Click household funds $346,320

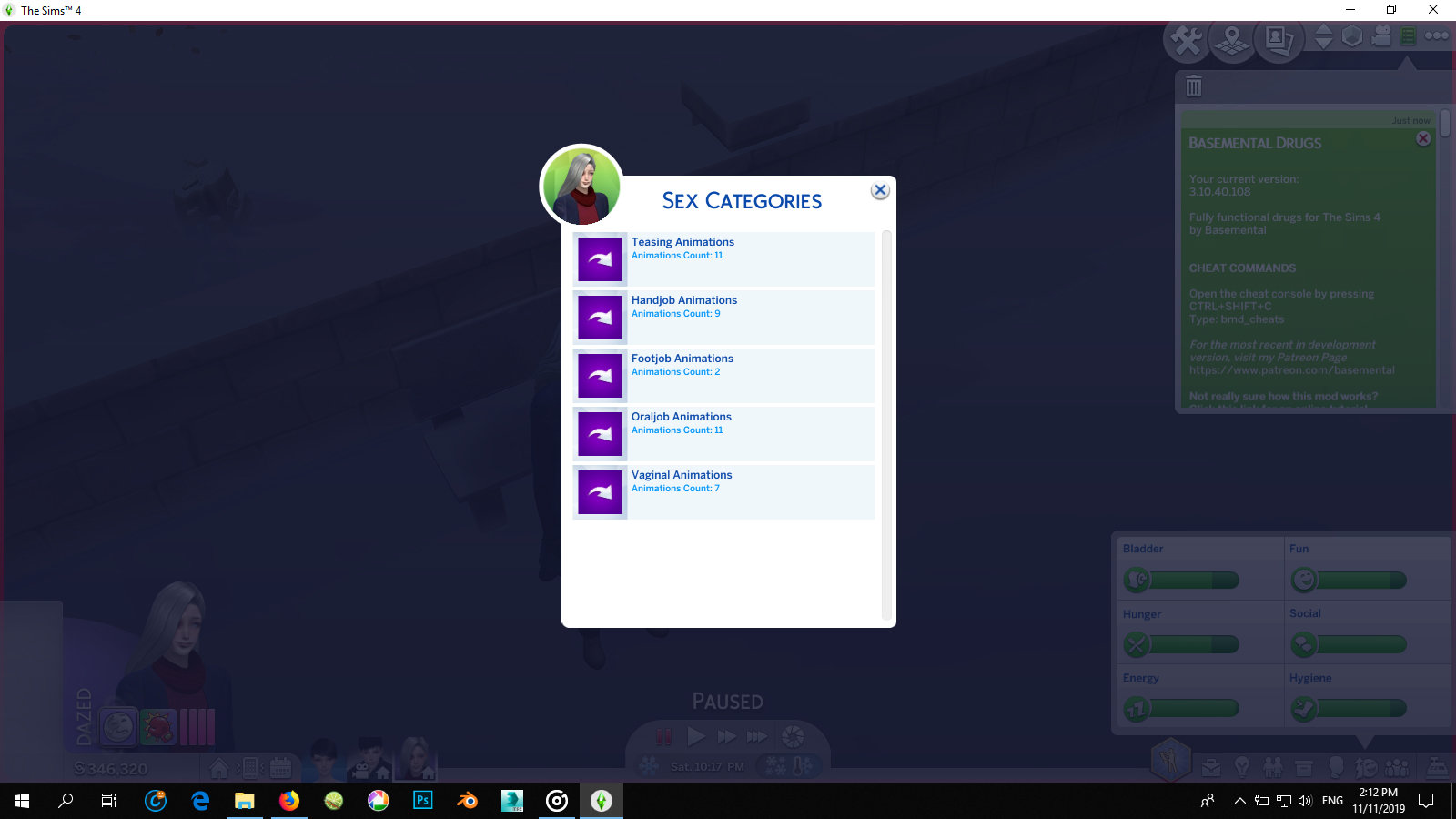tap(110, 769)
